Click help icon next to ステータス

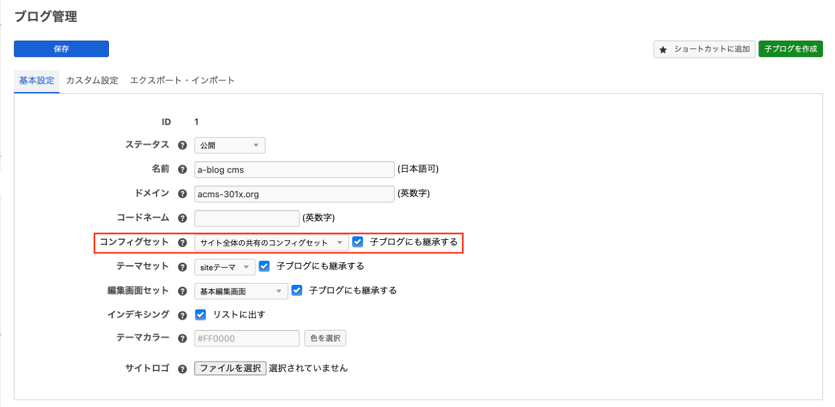click(x=182, y=146)
